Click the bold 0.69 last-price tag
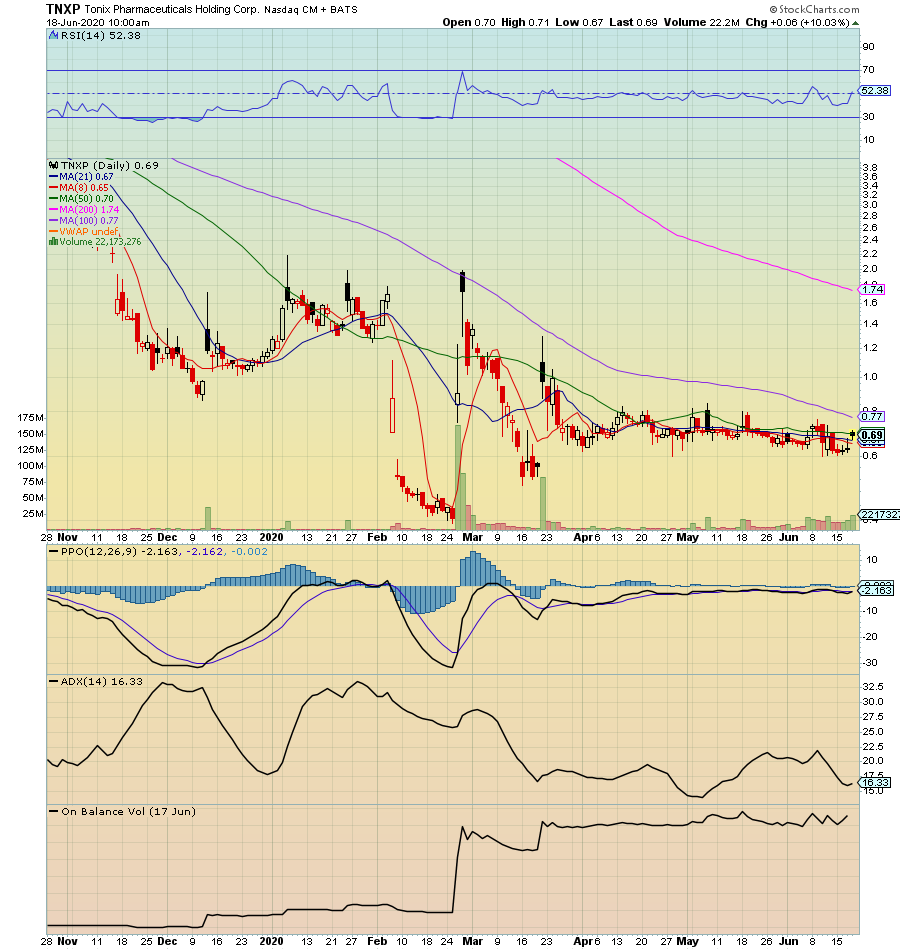 [x=872, y=435]
